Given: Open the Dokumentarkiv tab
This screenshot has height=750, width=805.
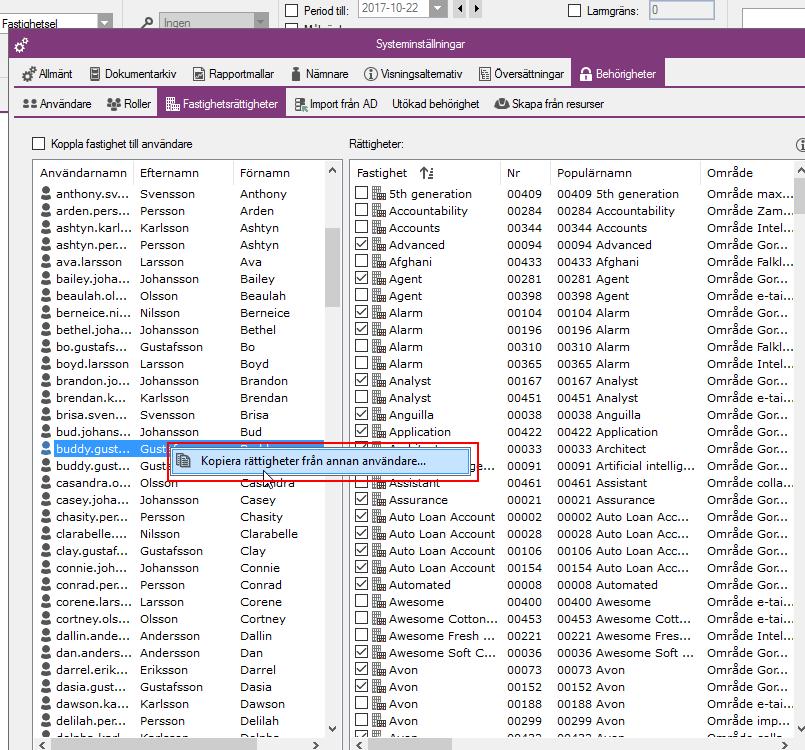Looking at the screenshot, I should coord(133,74).
